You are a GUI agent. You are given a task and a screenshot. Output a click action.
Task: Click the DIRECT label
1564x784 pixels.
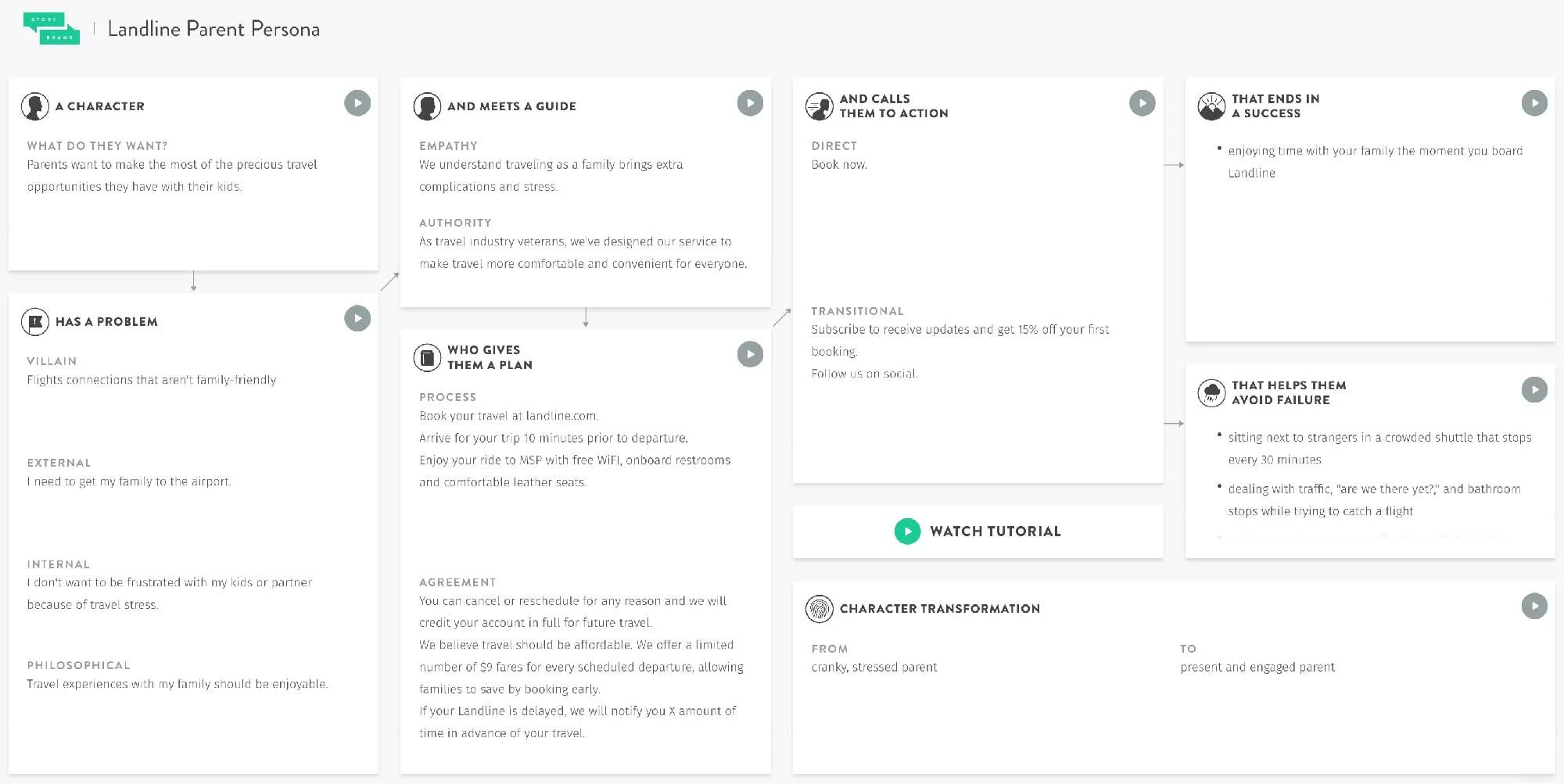click(x=834, y=146)
